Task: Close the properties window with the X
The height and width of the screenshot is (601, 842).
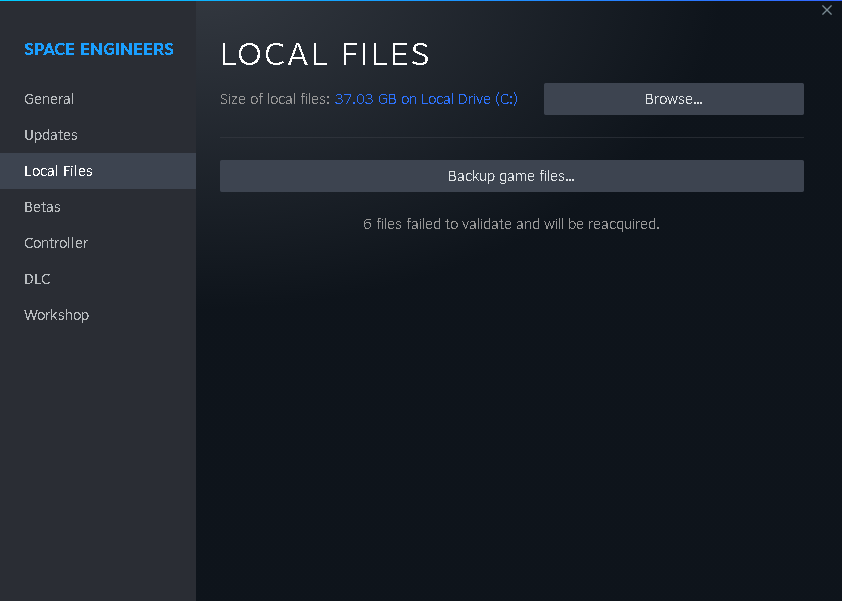Action: click(827, 10)
